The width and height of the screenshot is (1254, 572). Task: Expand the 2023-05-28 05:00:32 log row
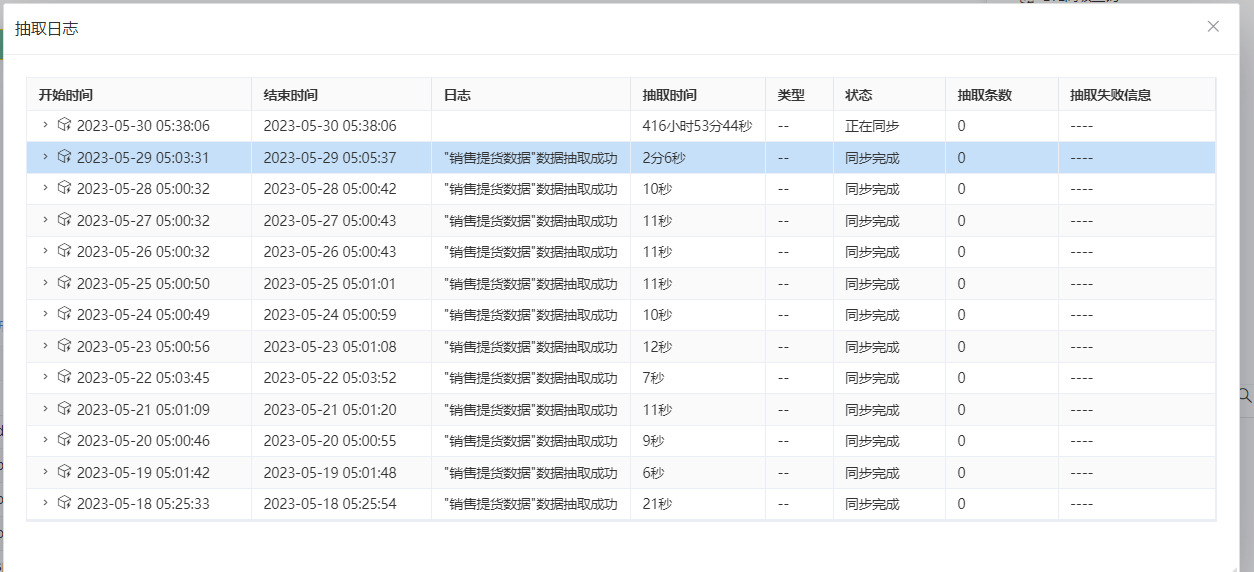coord(45,188)
